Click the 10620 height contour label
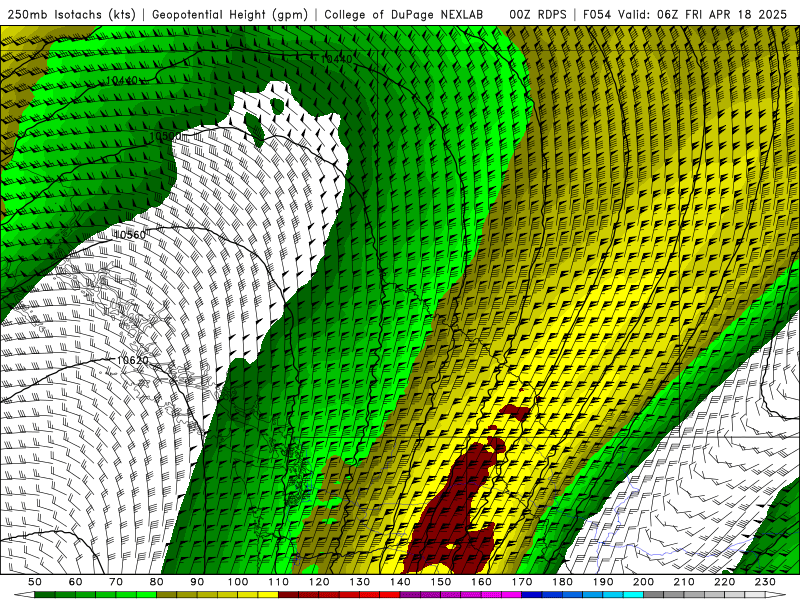The width and height of the screenshot is (800, 600). [133, 361]
